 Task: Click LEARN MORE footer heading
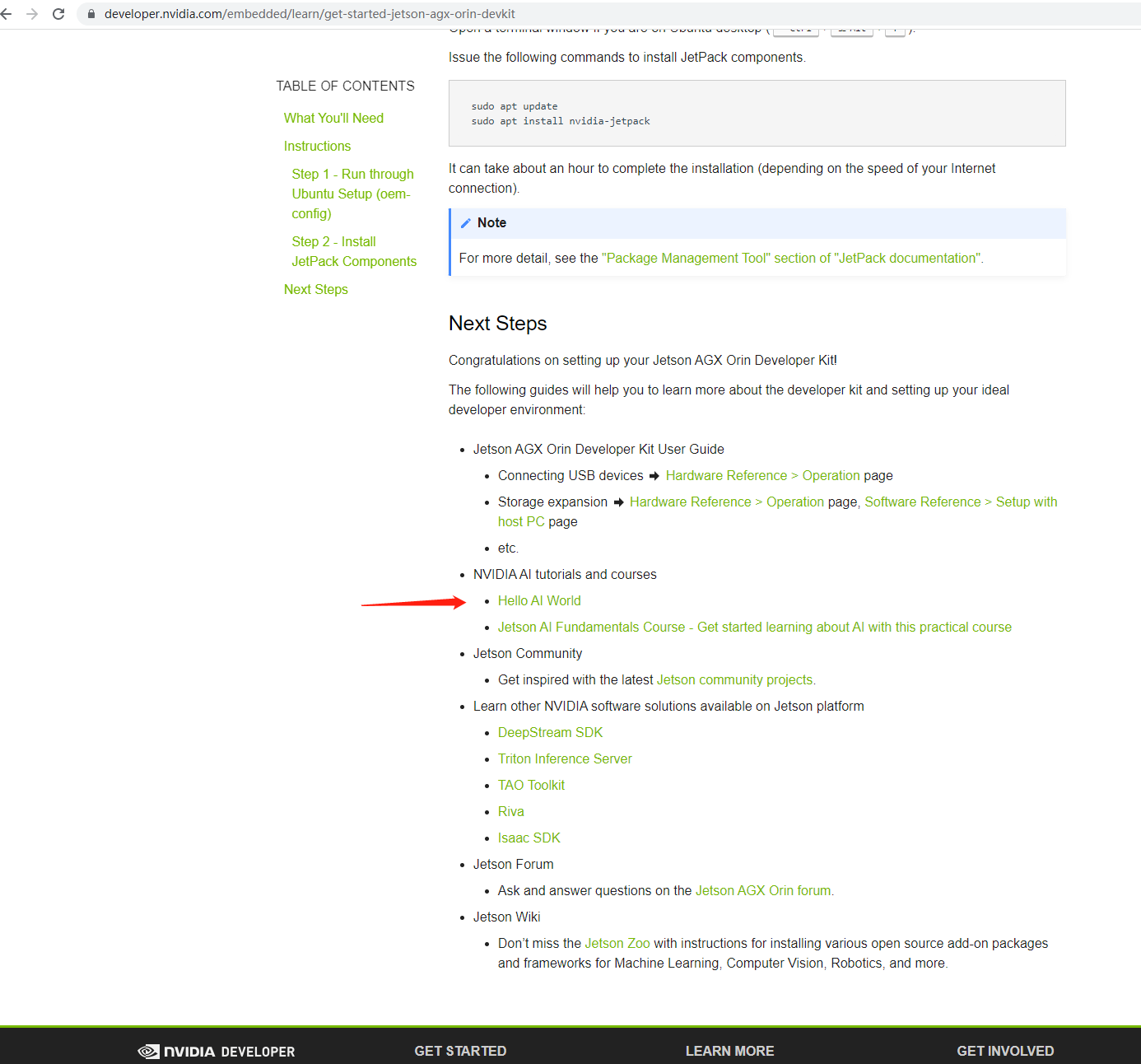pyautogui.click(x=729, y=1051)
